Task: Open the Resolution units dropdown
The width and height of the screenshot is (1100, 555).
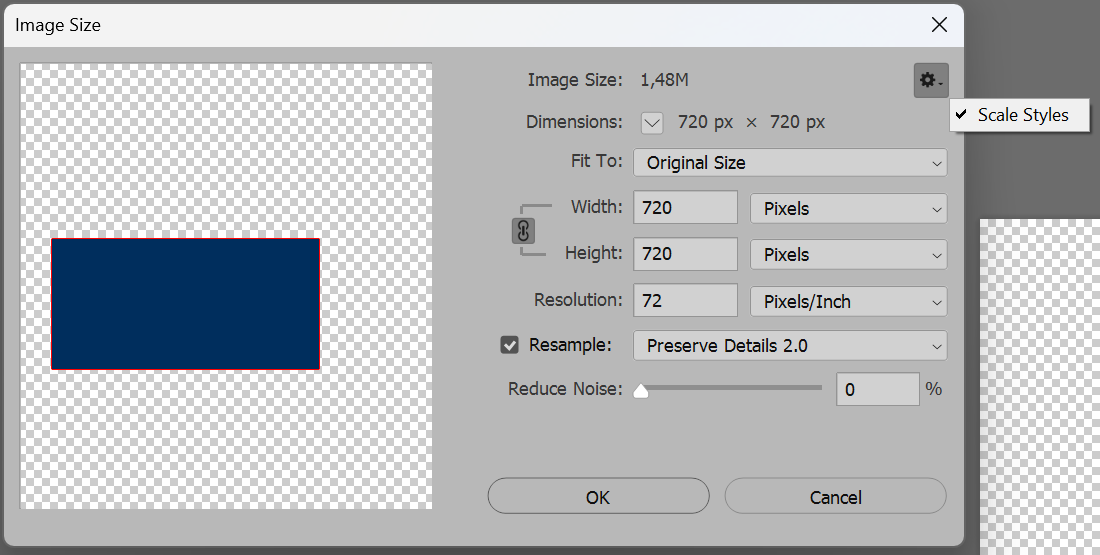Action: tap(848, 301)
